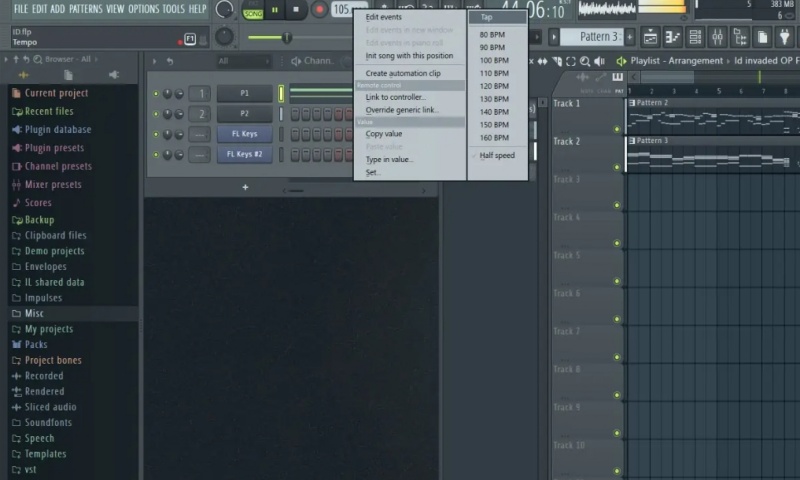Open the Pattern 3 selector dropdown
800x480 pixels.
(591, 37)
